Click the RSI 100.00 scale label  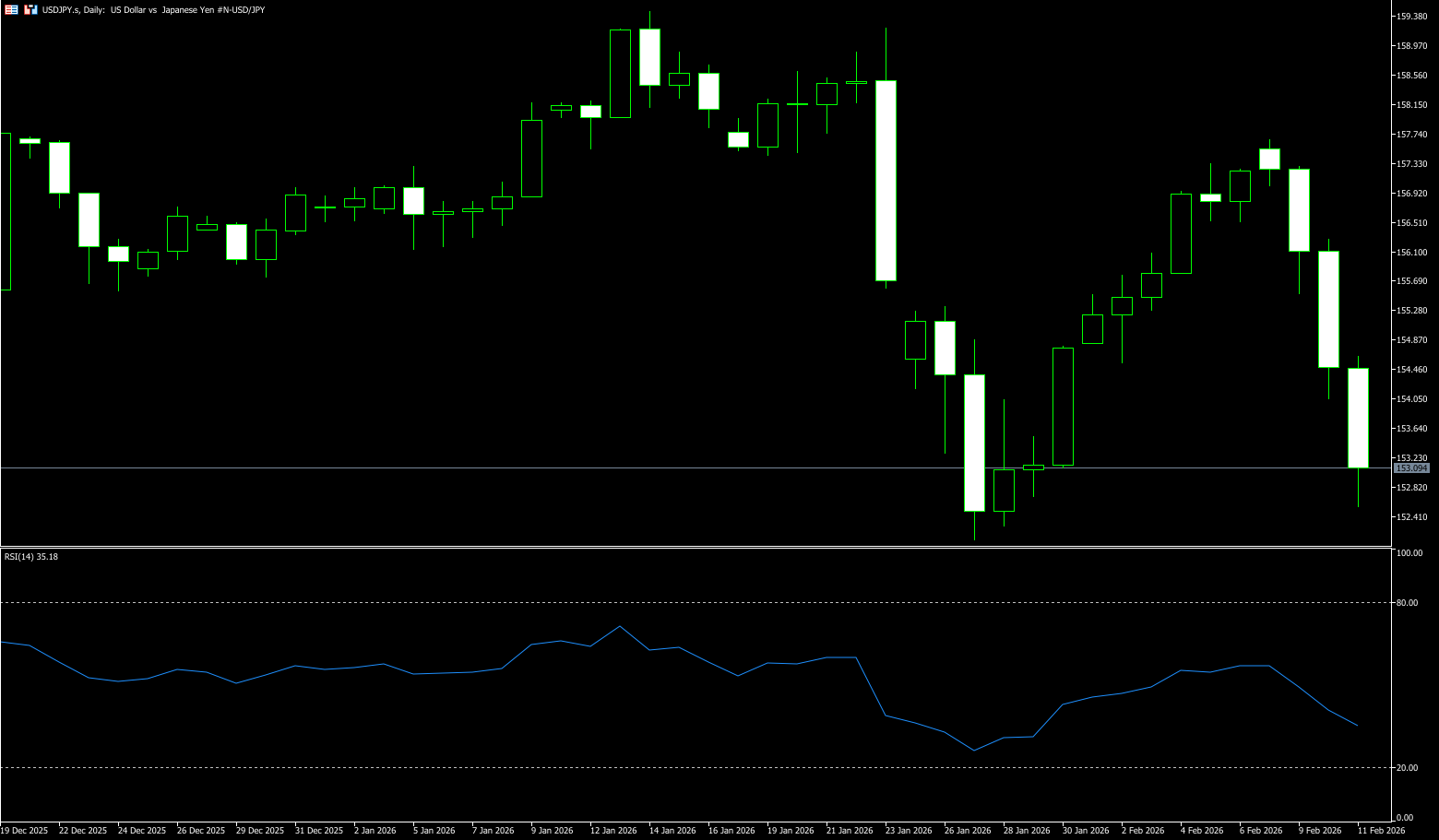tap(1409, 554)
